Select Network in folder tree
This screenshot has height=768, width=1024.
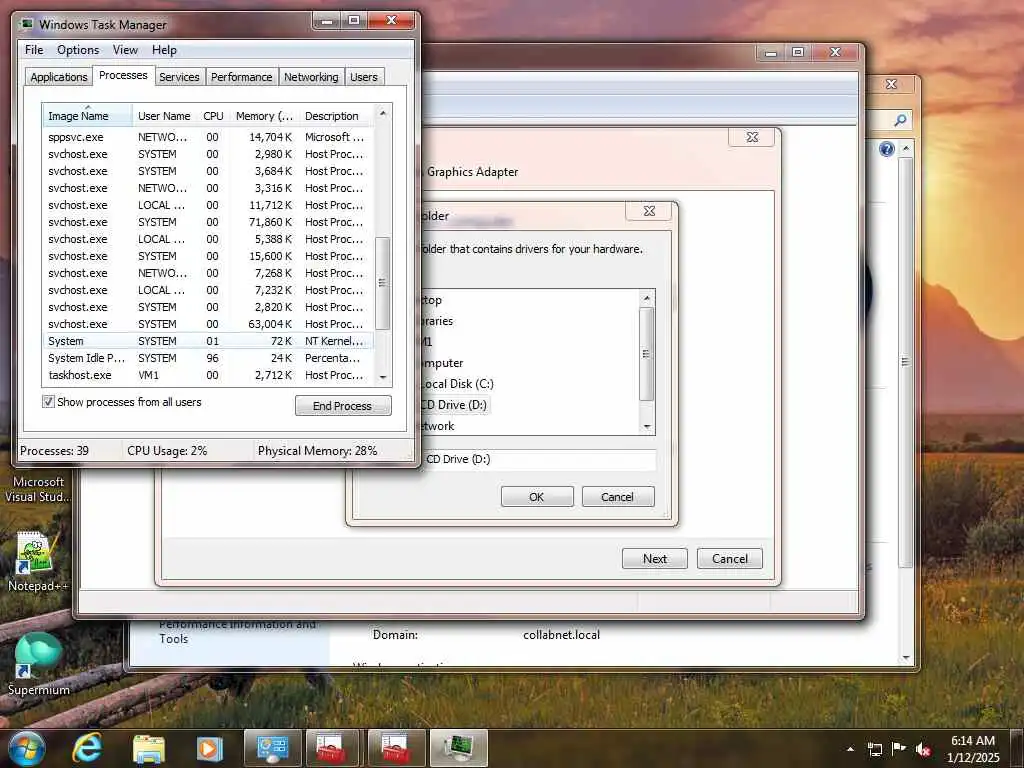coord(436,426)
